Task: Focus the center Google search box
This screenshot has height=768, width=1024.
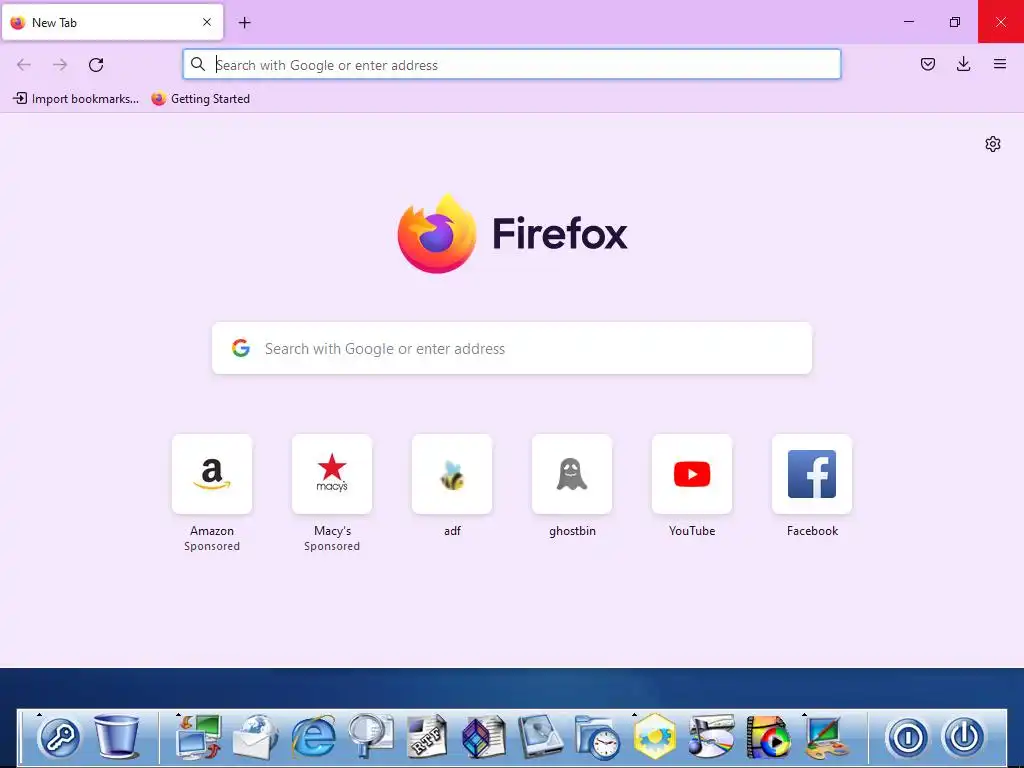Action: coord(512,348)
